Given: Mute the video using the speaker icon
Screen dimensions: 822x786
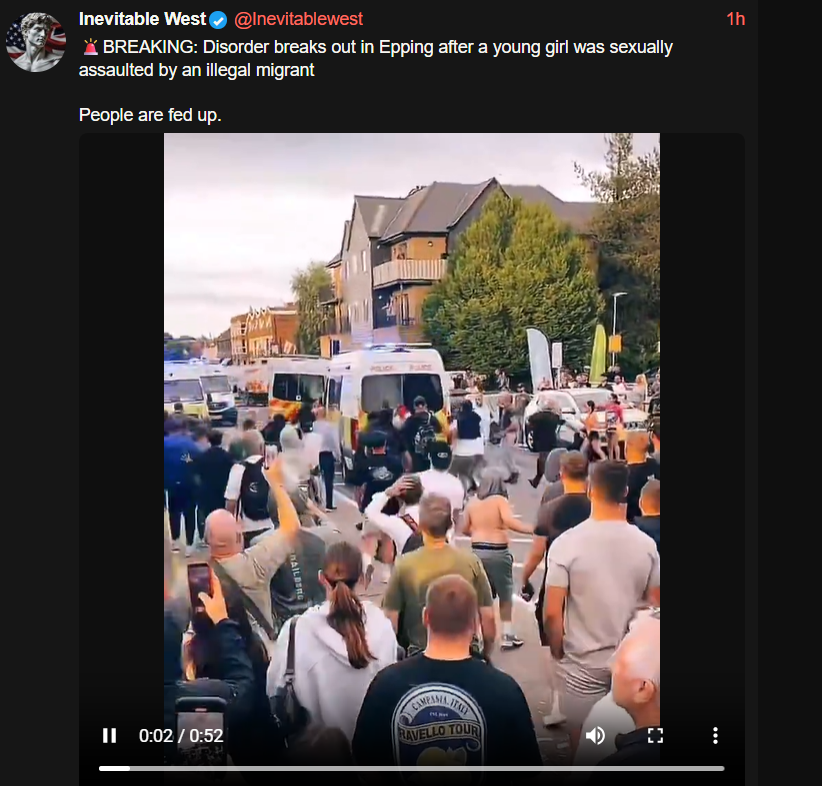Looking at the screenshot, I should click(595, 736).
